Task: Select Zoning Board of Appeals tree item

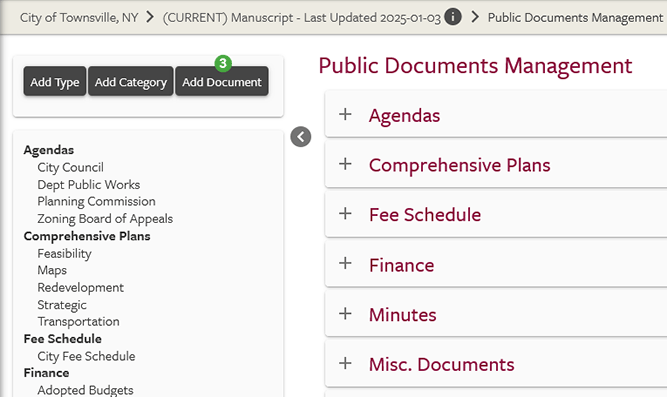Action: pos(105,219)
